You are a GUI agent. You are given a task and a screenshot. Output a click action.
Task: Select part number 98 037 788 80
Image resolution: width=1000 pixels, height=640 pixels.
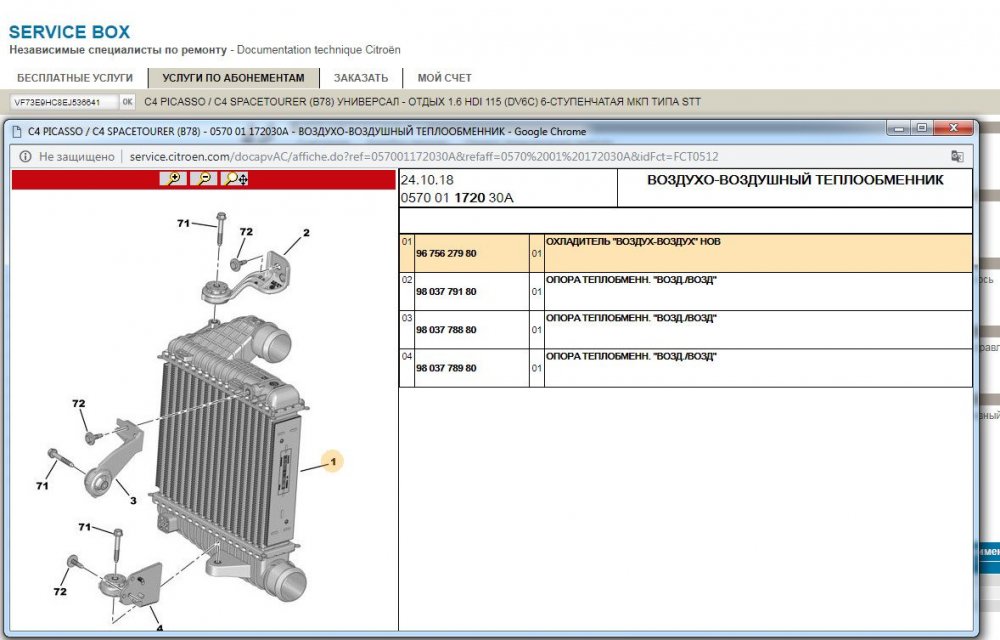(x=446, y=330)
